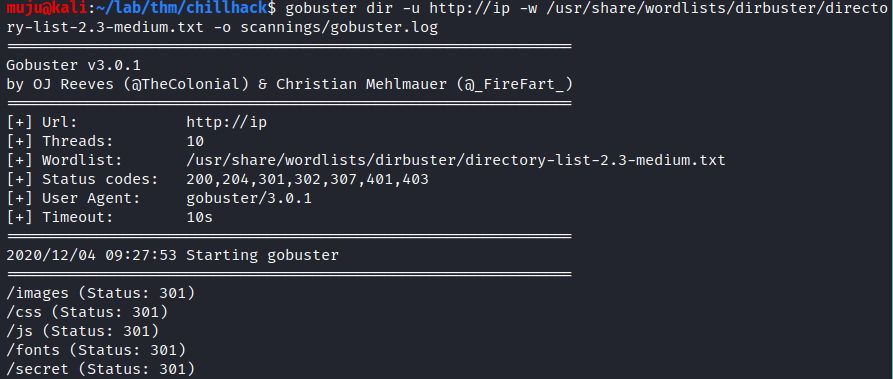Viewport: 893px width, 379px height.
Task: Click the Threads value 10
Action: (x=195, y=141)
